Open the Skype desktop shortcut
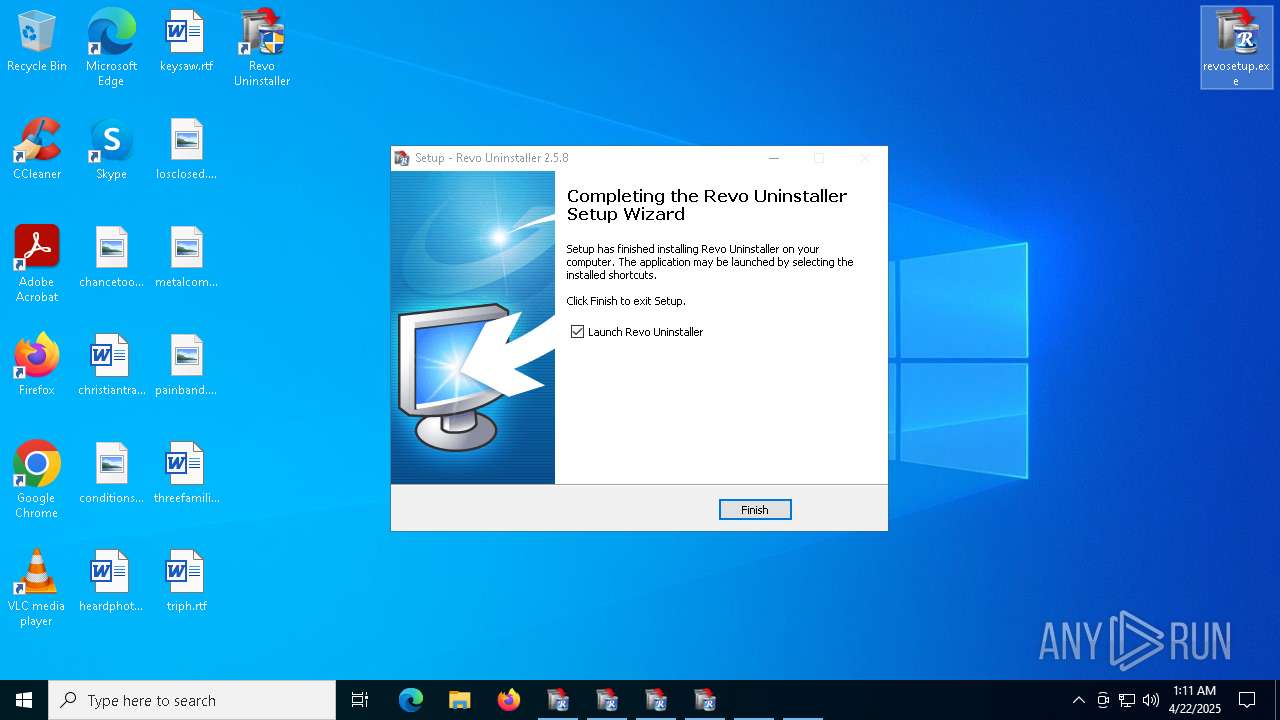This screenshot has height=720, width=1280. [111, 150]
